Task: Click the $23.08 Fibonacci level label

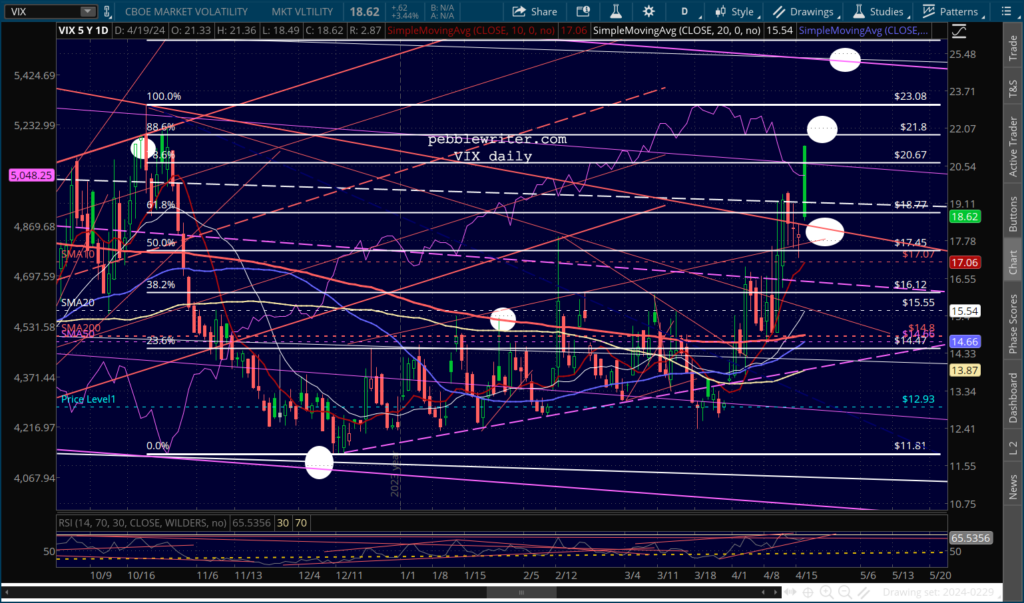Action: tap(910, 96)
